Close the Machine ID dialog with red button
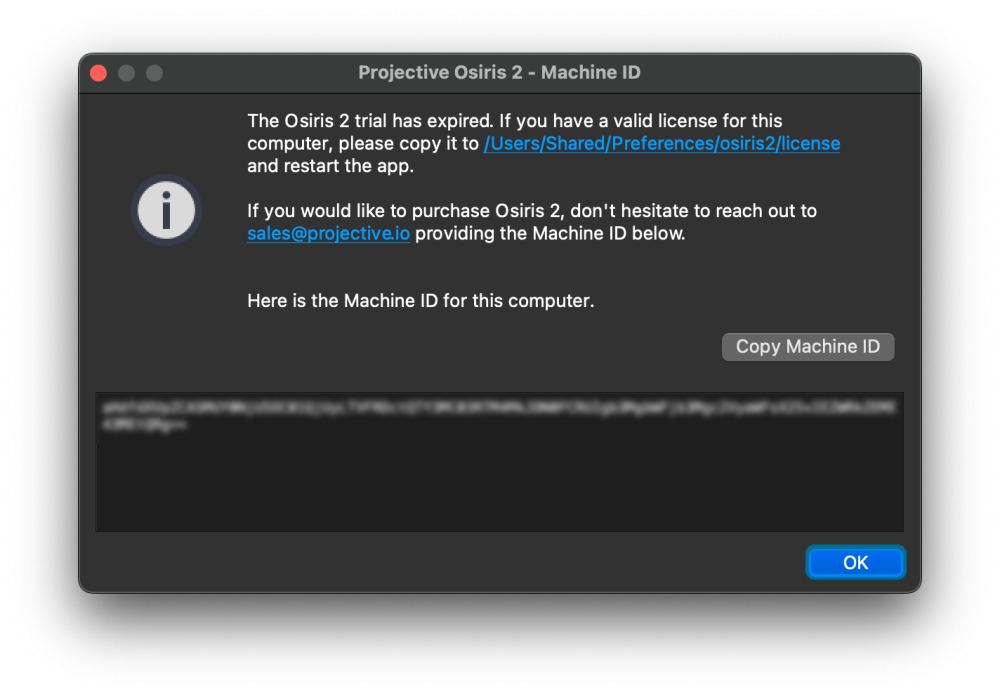Image resolution: width=1000 pixels, height=697 pixels. click(98, 73)
